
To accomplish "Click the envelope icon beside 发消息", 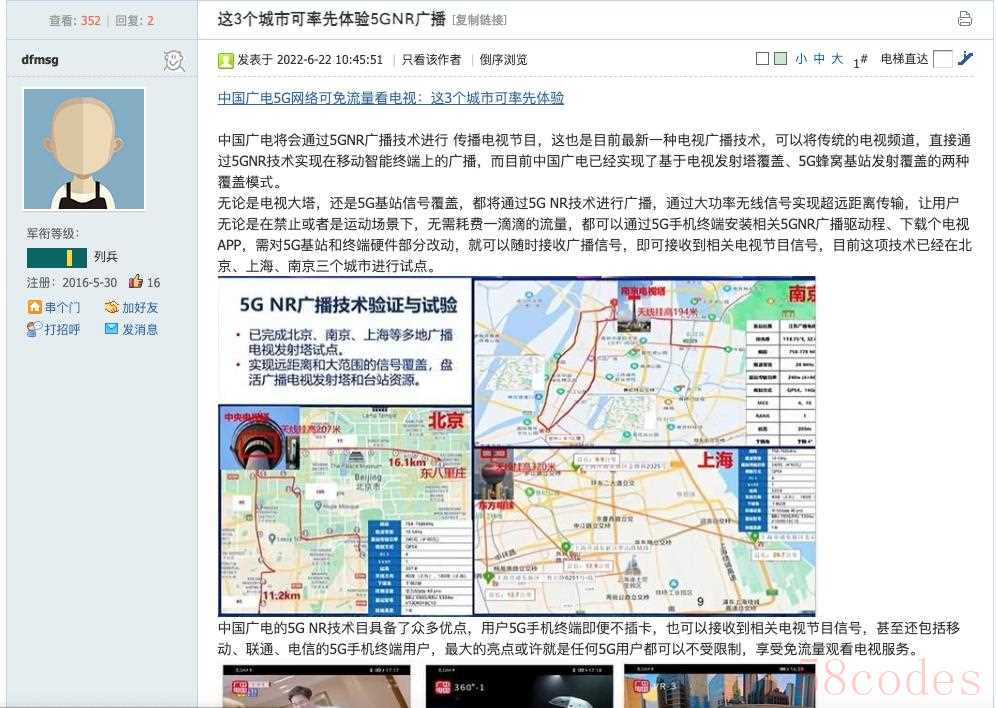I will [112, 329].
